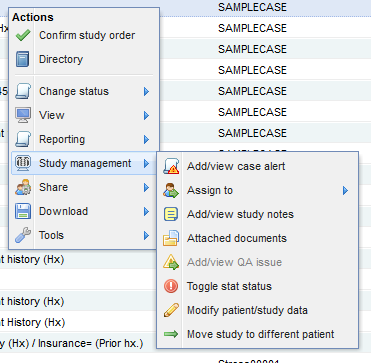The width and height of the screenshot is (371, 363).
Task: Select the Assign to user icon
Action: pyautogui.click(x=171, y=190)
